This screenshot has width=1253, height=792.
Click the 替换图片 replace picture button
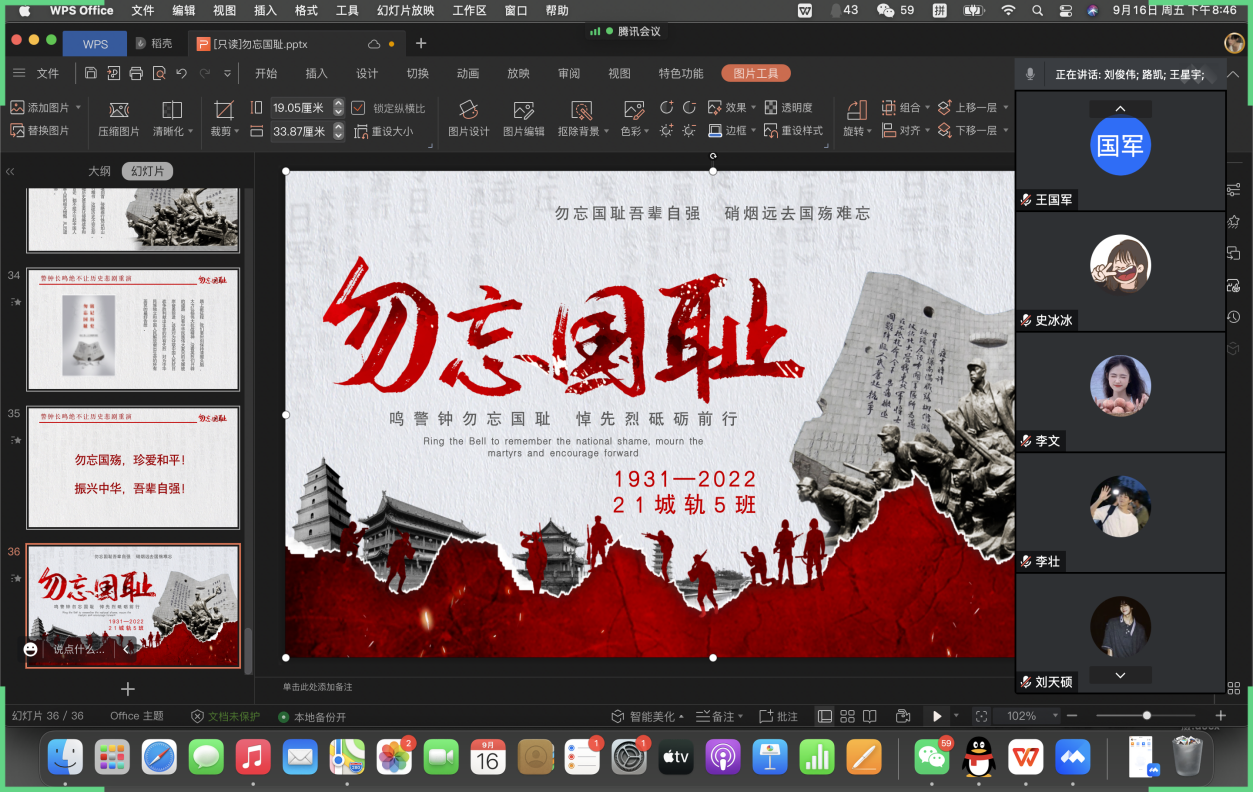click(40, 131)
